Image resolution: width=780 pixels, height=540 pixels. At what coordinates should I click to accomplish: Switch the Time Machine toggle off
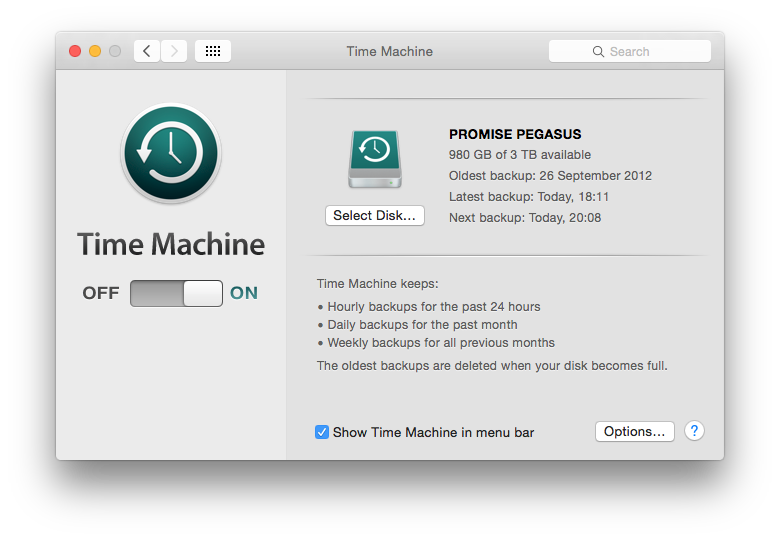(x=176, y=293)
